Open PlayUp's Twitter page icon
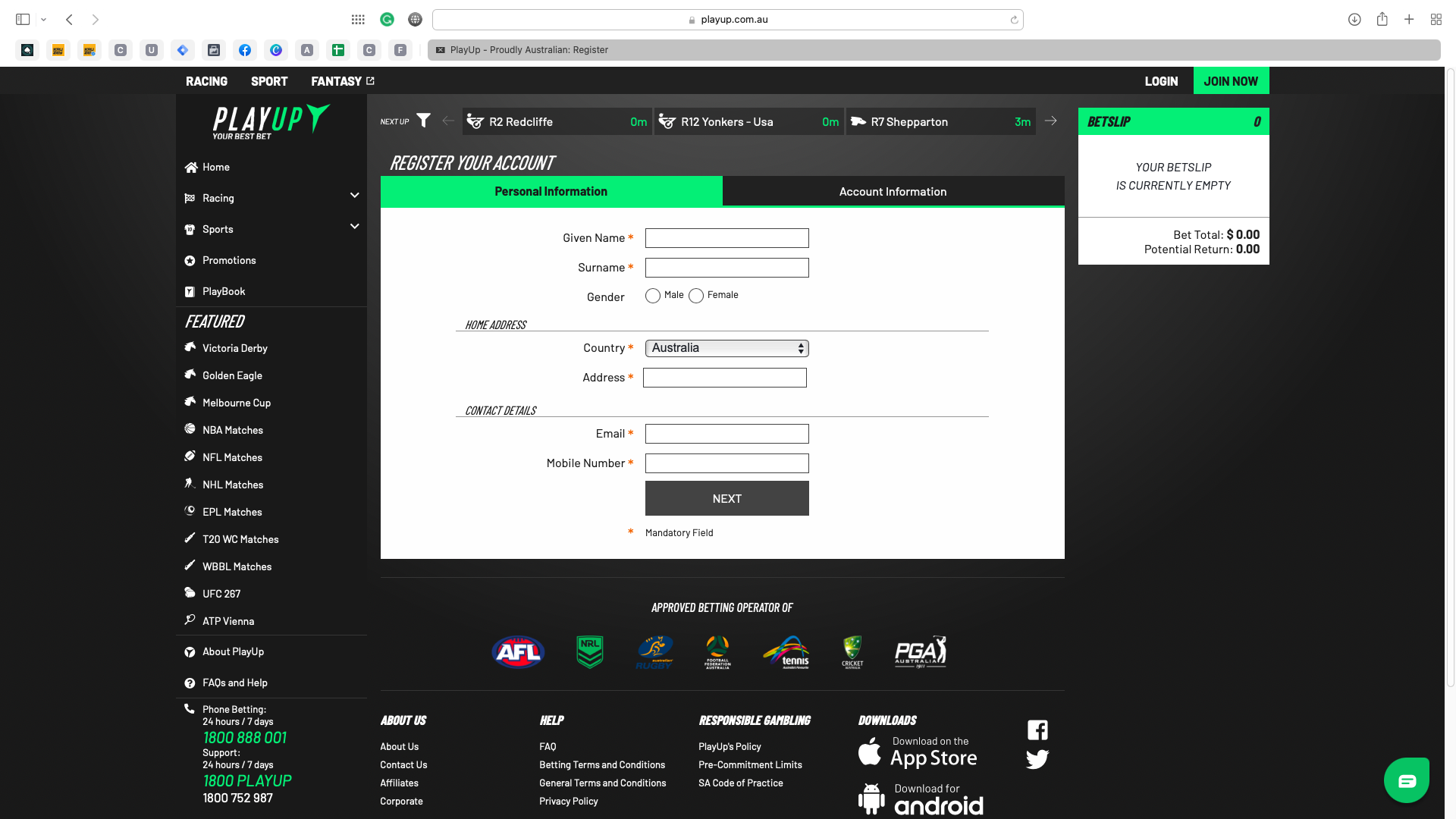 click(1037, 759)
